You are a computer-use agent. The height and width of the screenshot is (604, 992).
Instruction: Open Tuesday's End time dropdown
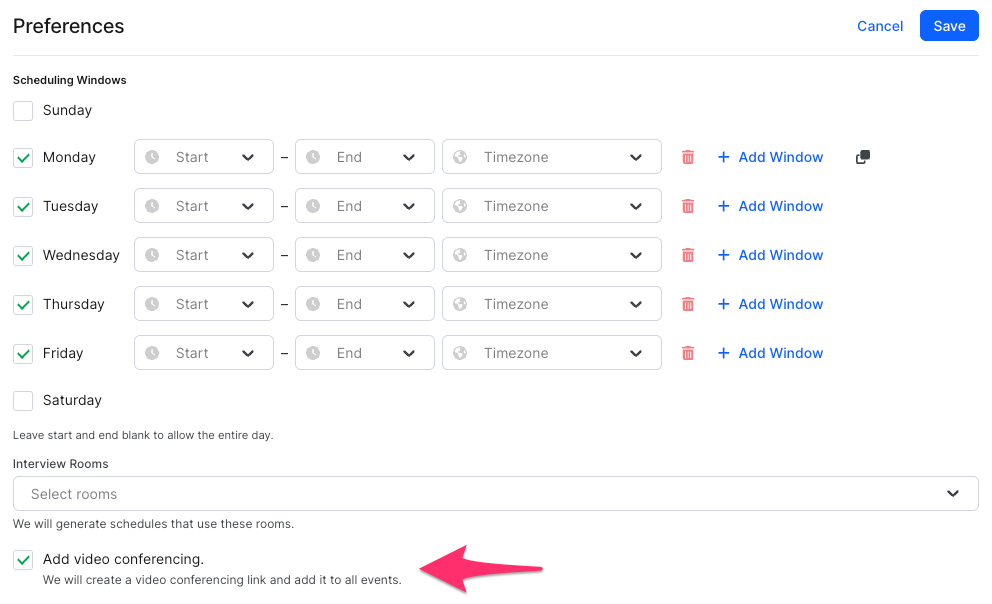365,206
